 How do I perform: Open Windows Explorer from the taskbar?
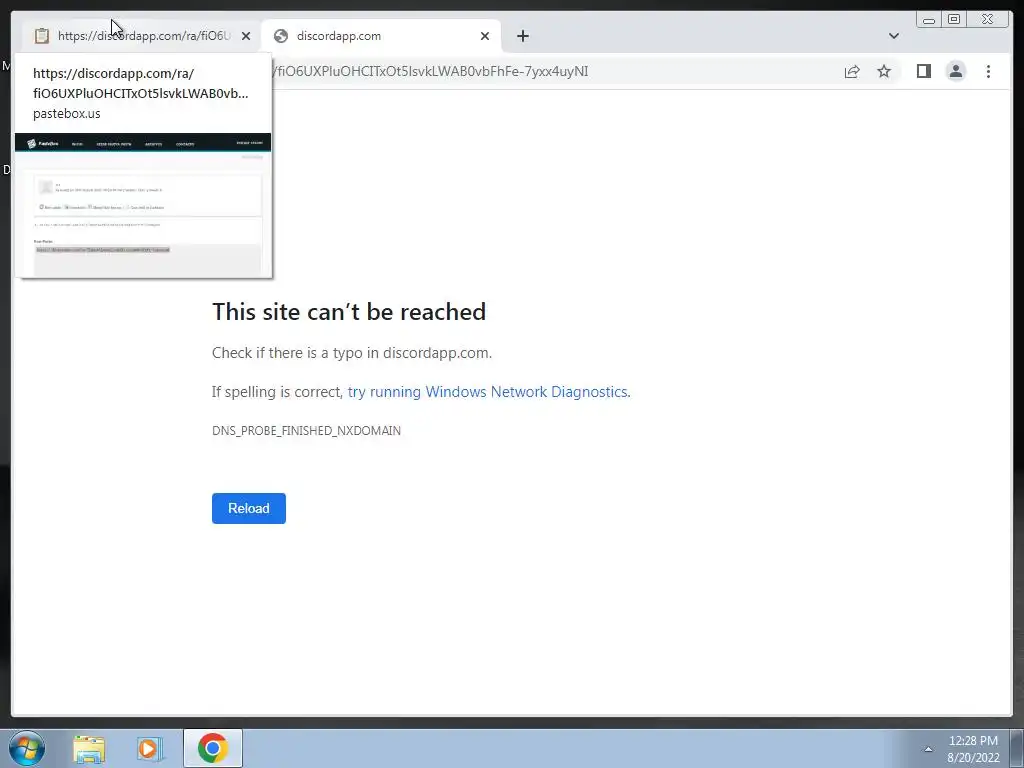point(89,749)
